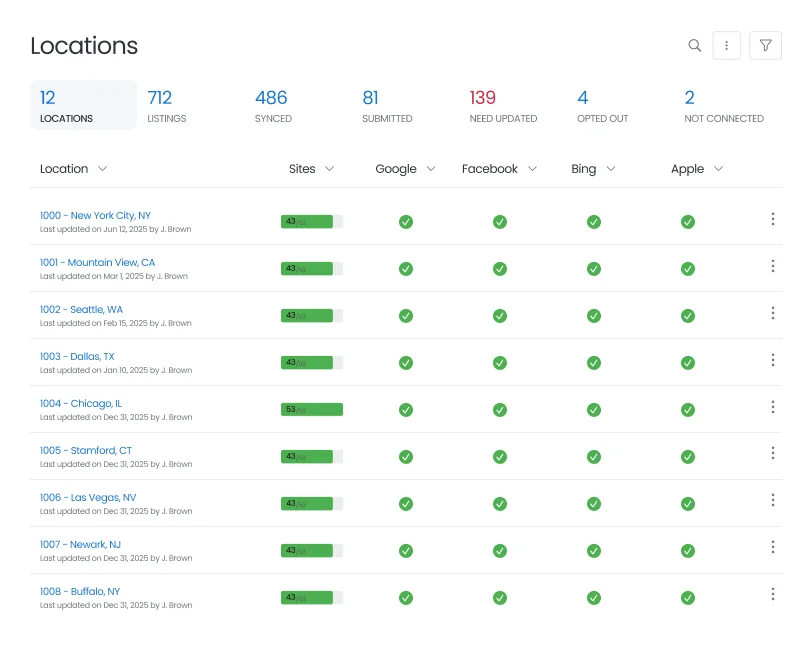812x653 pixels.
Task: Open row menu for 1006 - Las Vegas
Action: [773, 500]
